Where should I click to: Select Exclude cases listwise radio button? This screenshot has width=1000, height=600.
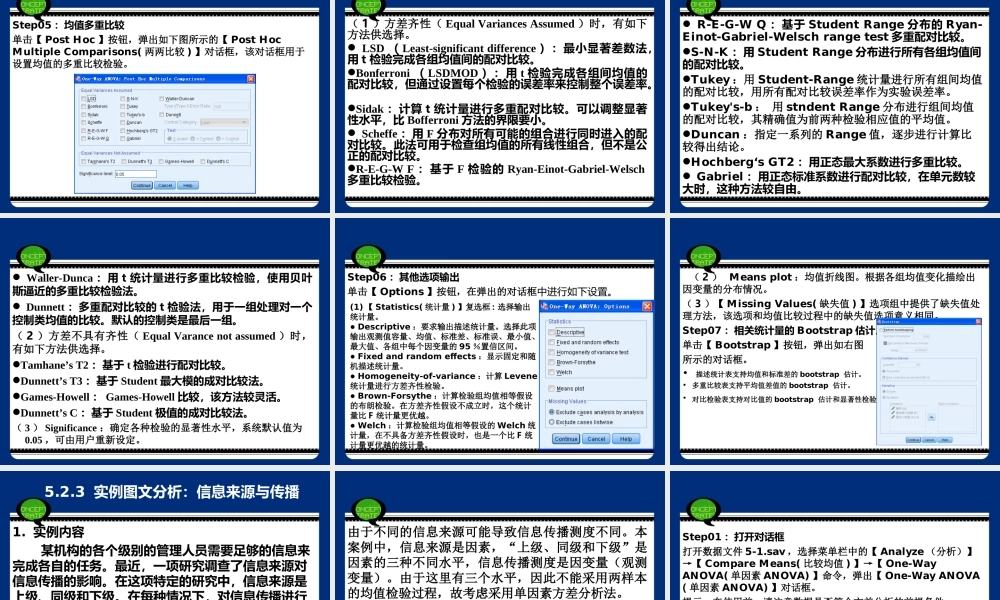552,422
